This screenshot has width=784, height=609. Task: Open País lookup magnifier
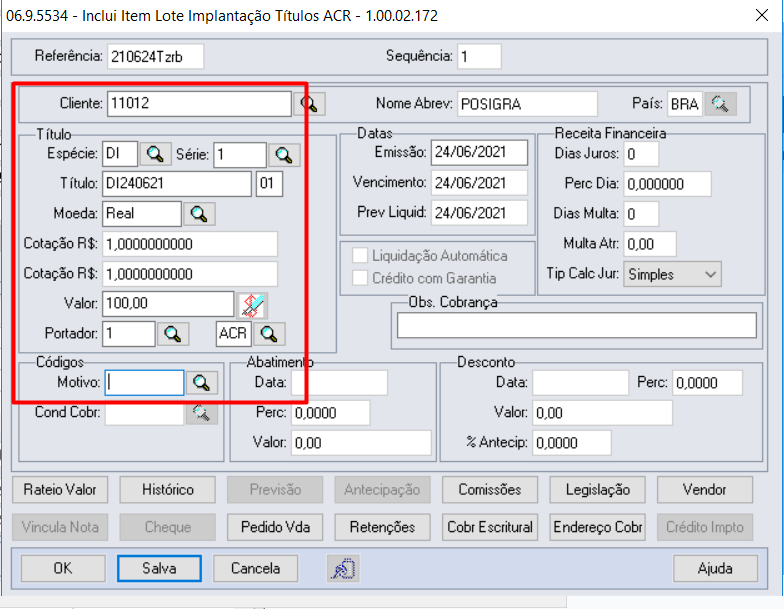[720, 104]
